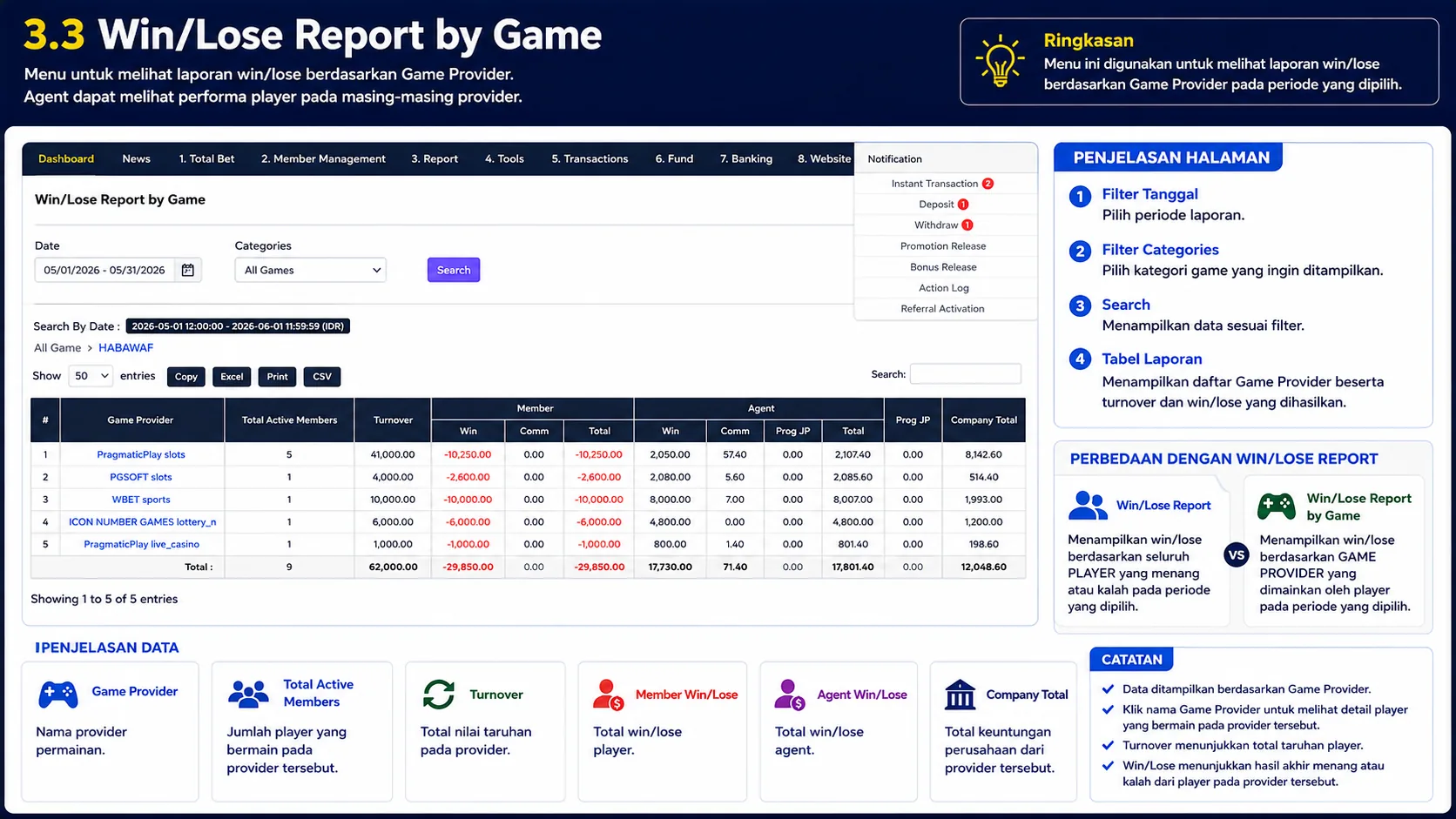Click the Company Total bank building icon
The image size is (1456, 819).
tap(960, 695)
